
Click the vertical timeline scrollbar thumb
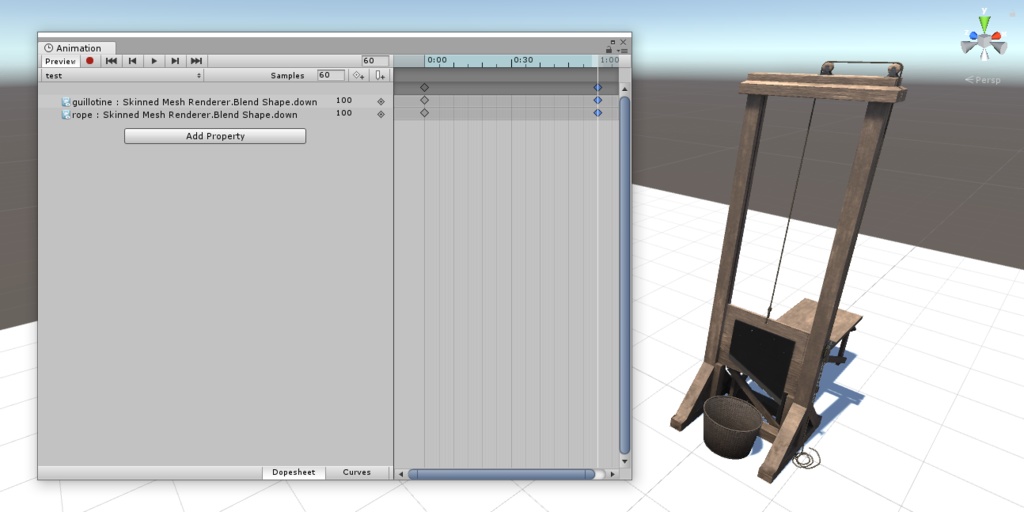coord(625,275)
